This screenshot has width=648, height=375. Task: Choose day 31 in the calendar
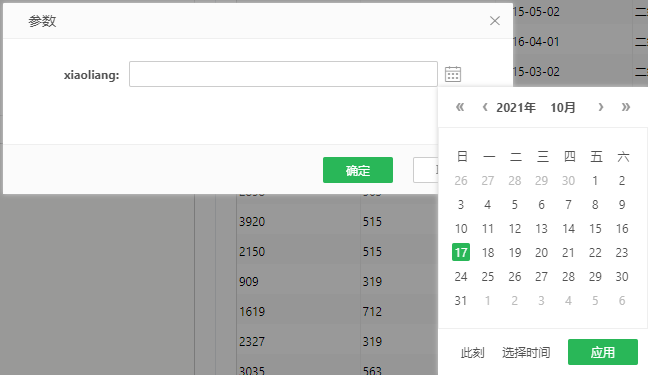tap(461, 301)
